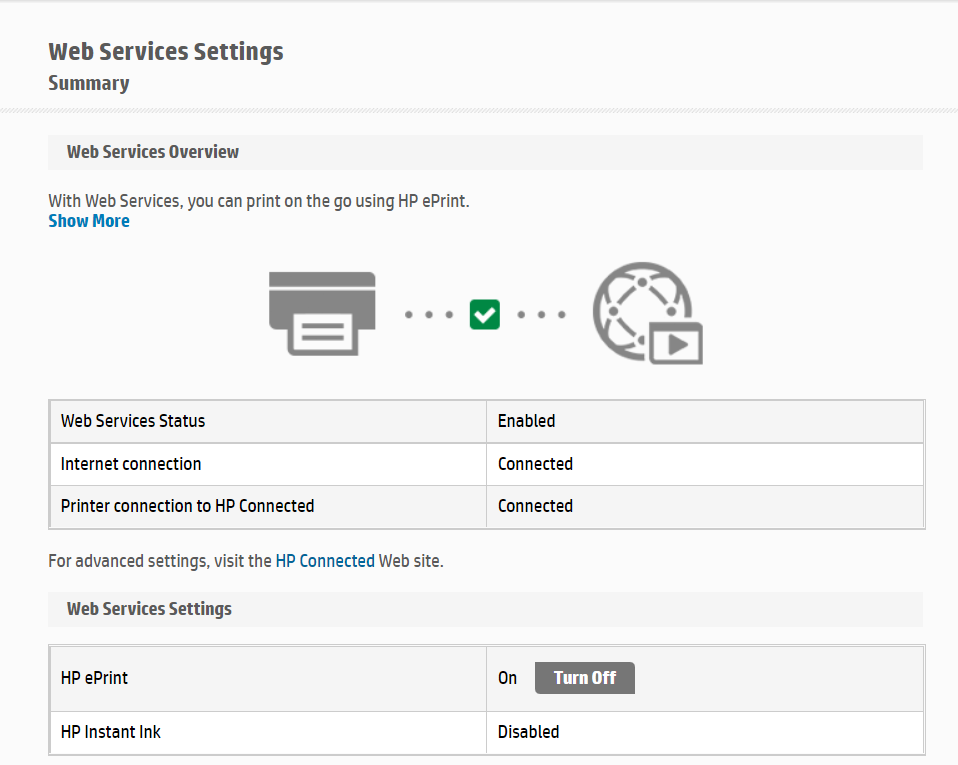The image size is (958, 765).
Task: Select the connection dots between printer and checkmark
Action: (x=430, y=314)
